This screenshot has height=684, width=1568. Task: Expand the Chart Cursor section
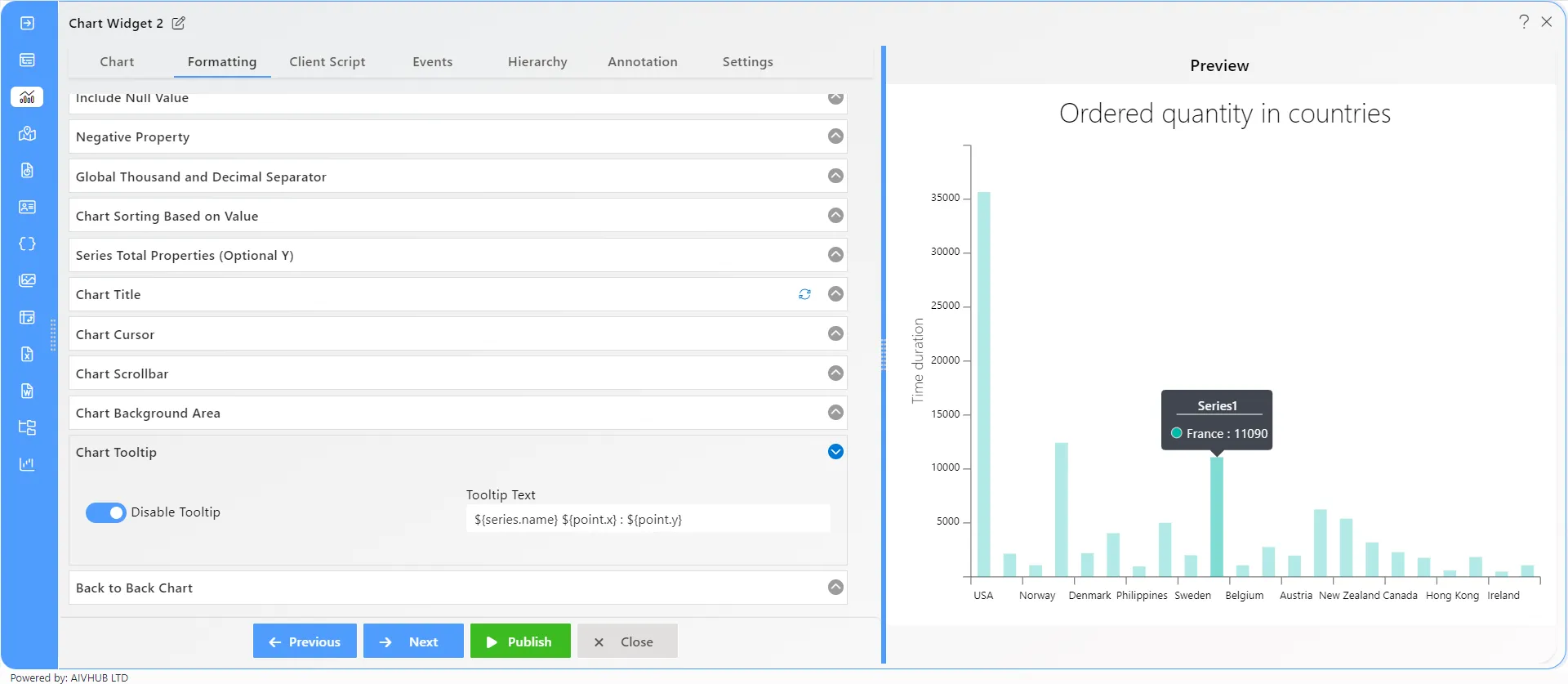tap(835, 333)
